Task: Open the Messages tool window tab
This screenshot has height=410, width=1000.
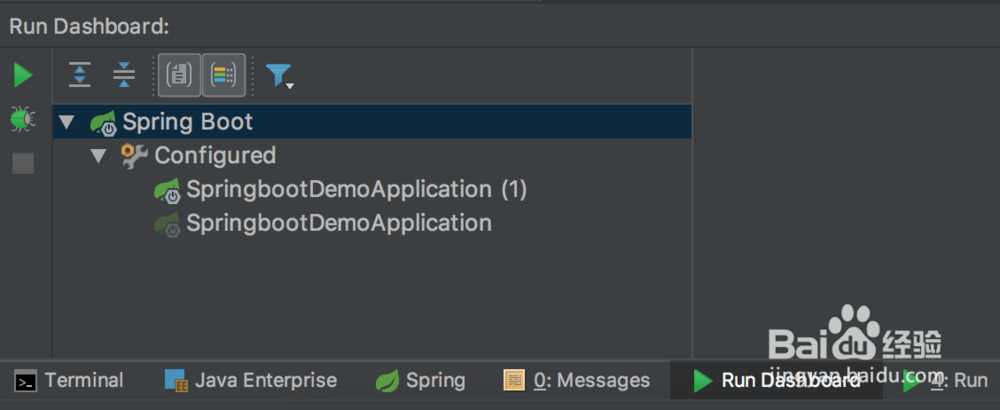Action: [x=577, y=381]
